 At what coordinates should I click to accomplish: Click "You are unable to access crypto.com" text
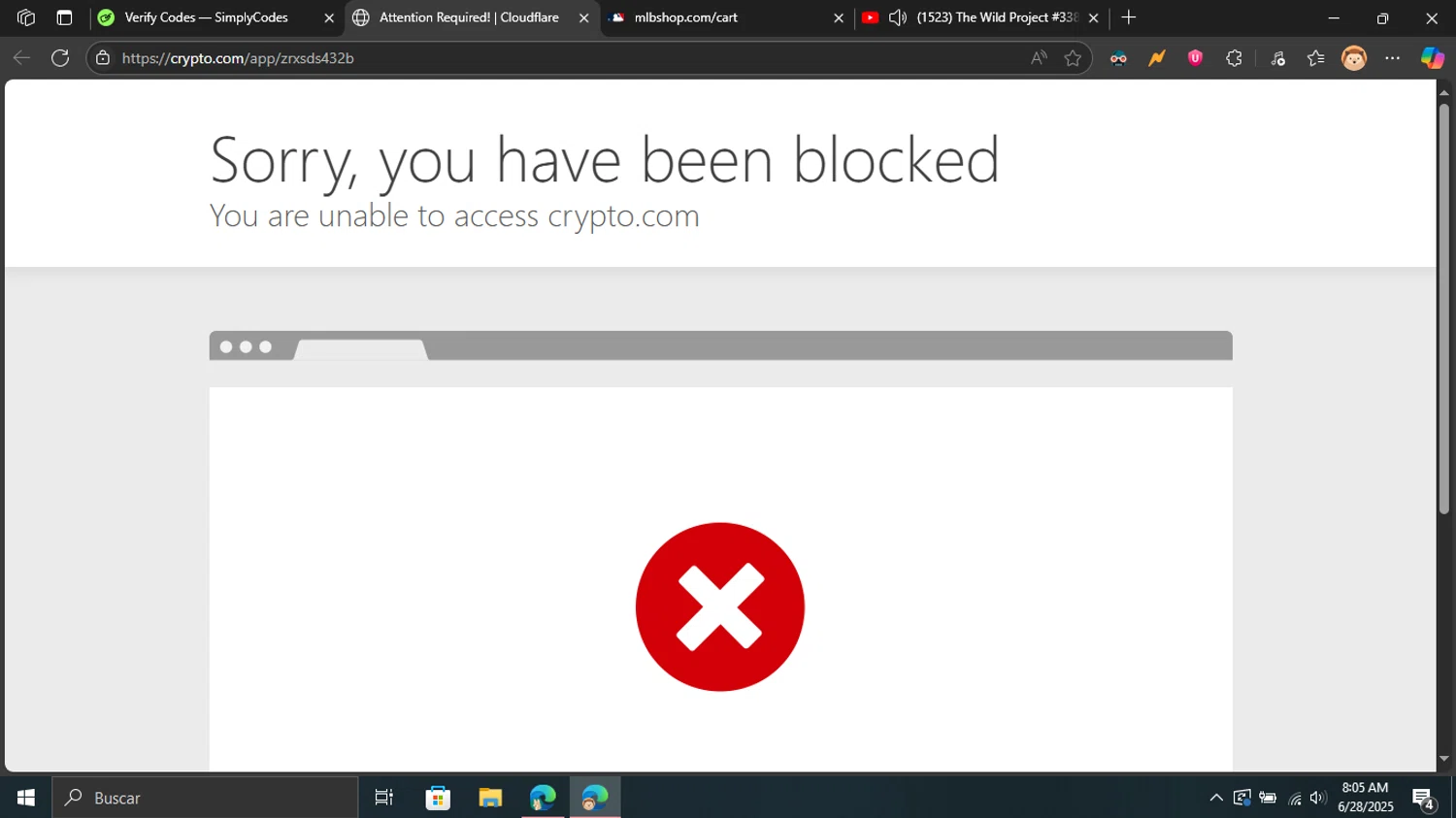tap(454, 215)
